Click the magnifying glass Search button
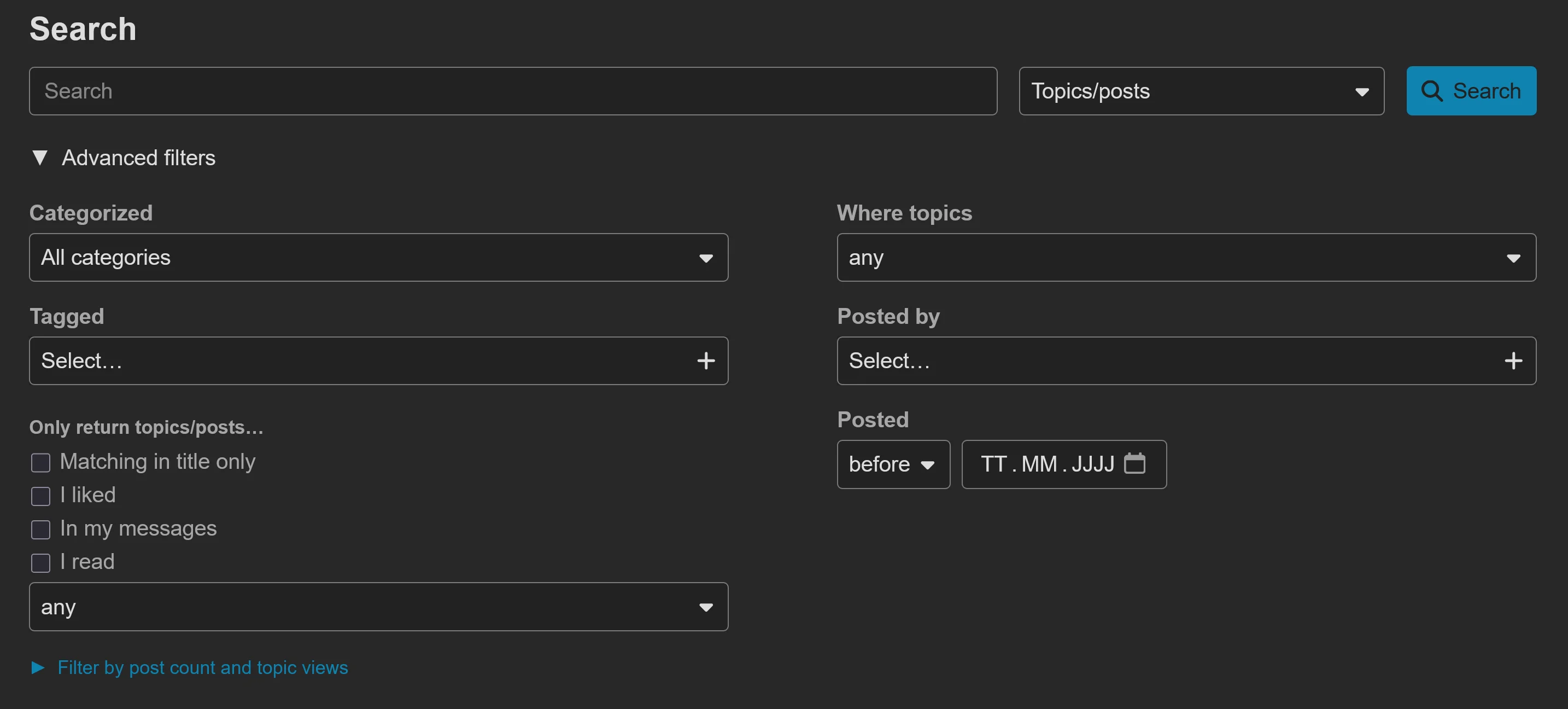This screenshot has width=1568, height=709. click(1471, 91)
